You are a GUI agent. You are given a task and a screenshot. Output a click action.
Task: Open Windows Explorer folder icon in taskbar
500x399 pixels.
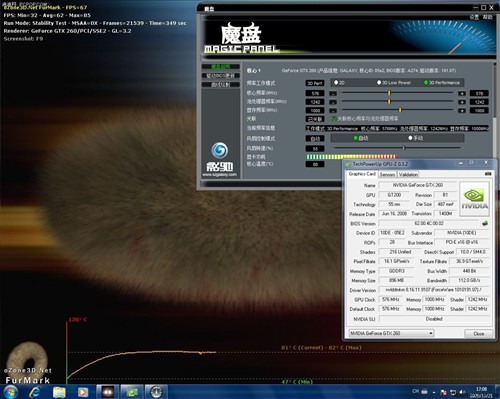point(59,392)
